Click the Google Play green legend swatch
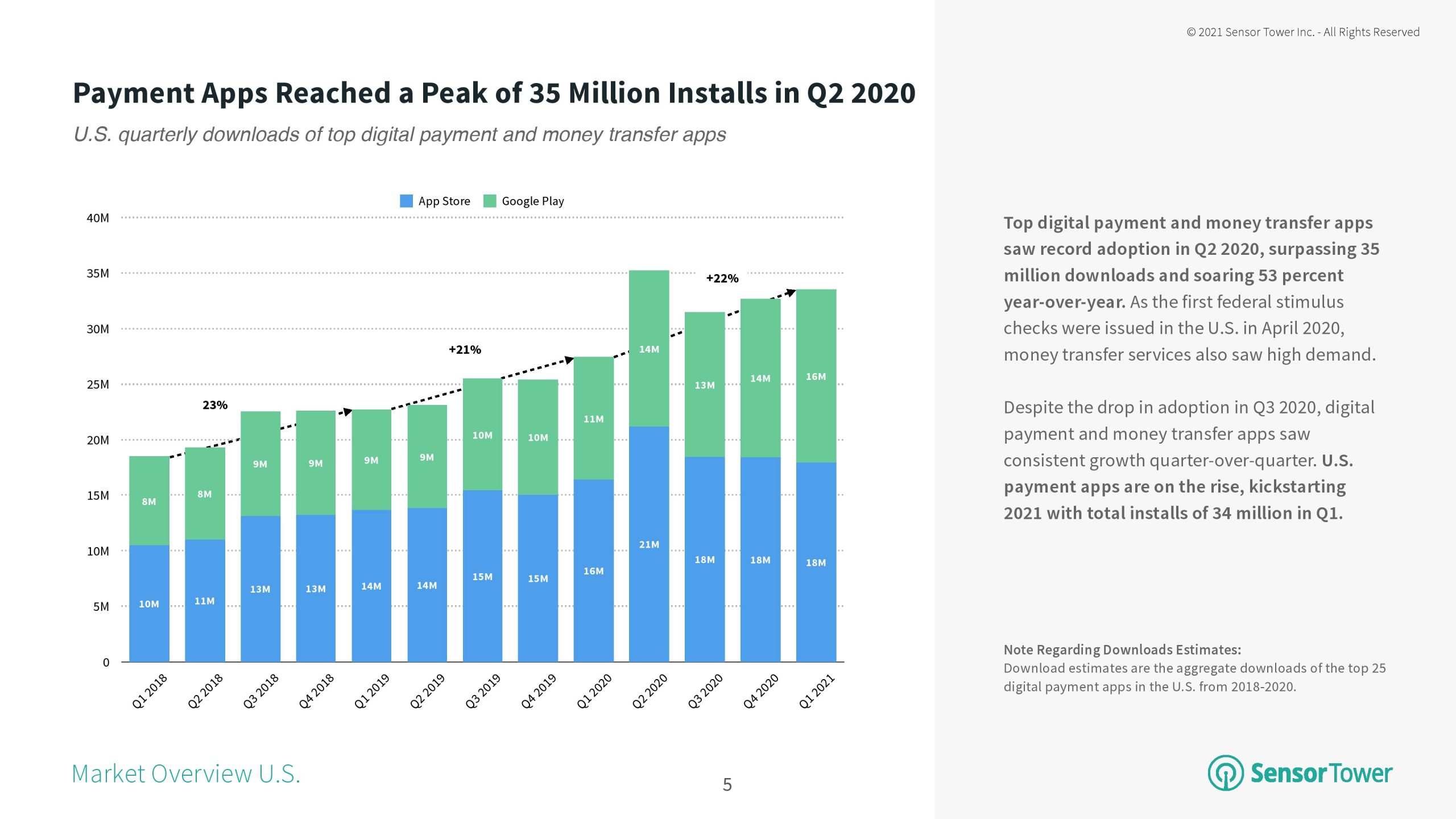Image resolution: width=1456 pixels, height=819 pixels. 489,201
